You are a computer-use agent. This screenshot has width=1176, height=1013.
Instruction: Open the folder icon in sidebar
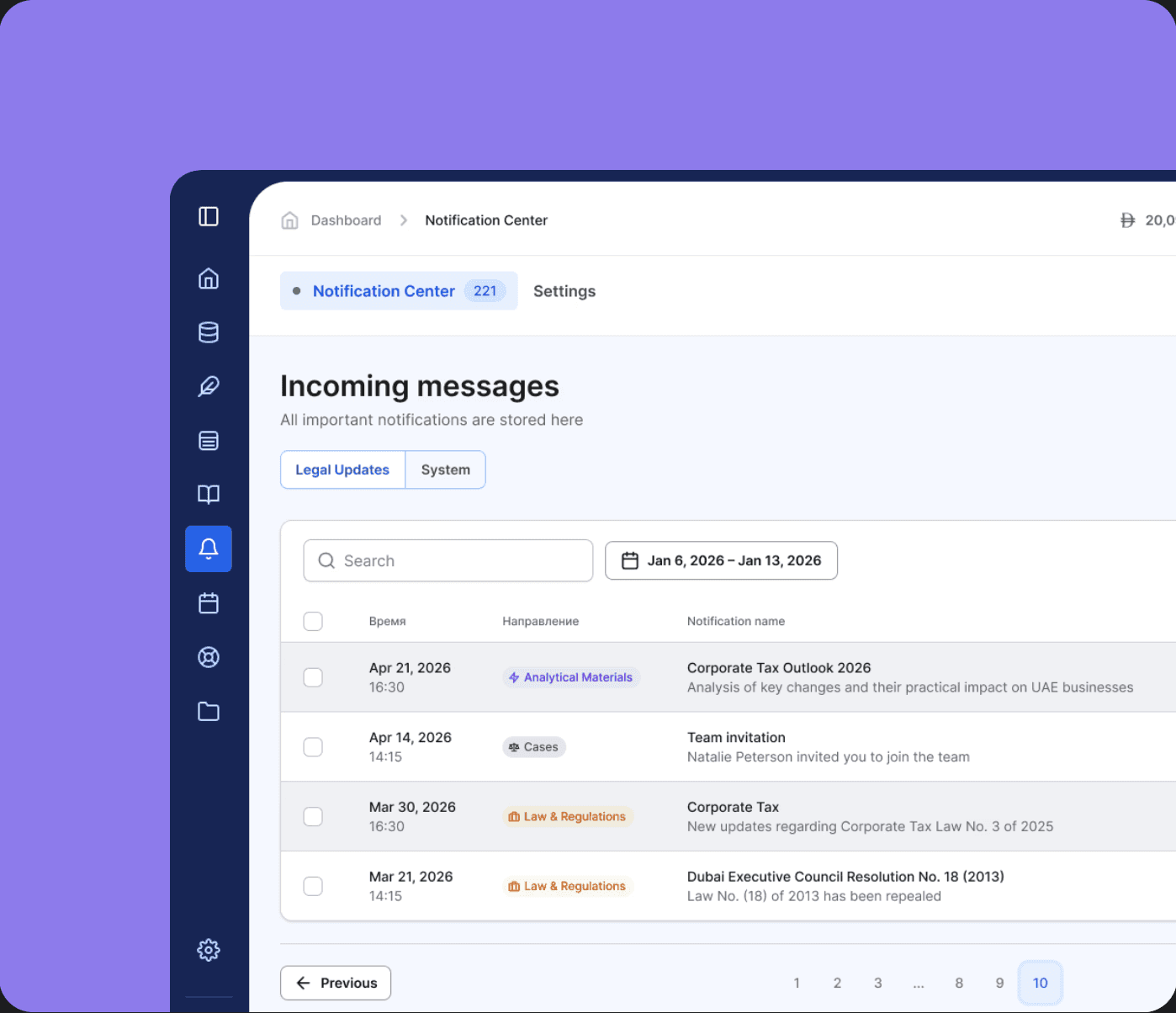(209, 712)
